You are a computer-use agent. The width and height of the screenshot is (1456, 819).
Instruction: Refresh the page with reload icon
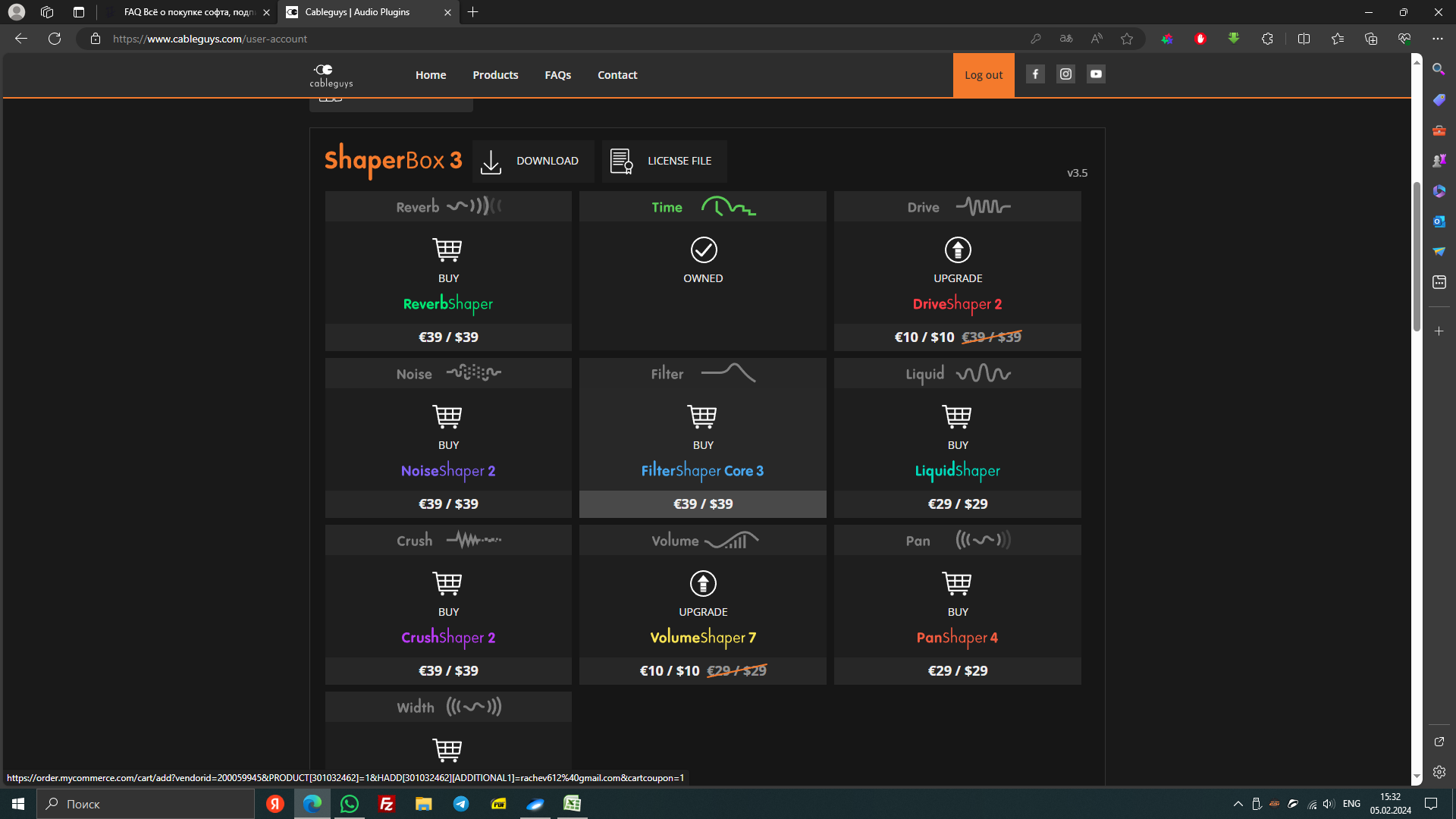point(55,39)
